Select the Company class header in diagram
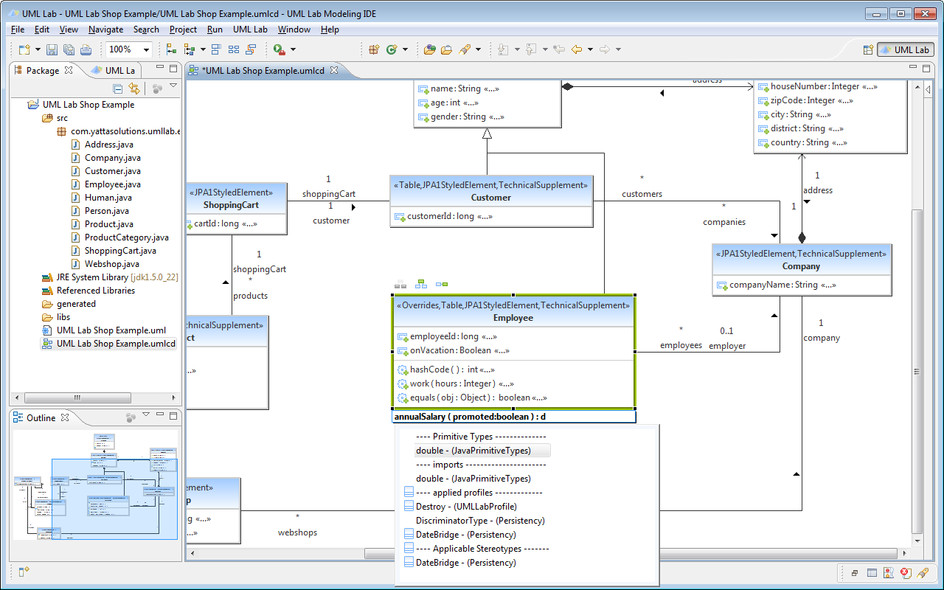944x590 pixels. pos(801,260)
